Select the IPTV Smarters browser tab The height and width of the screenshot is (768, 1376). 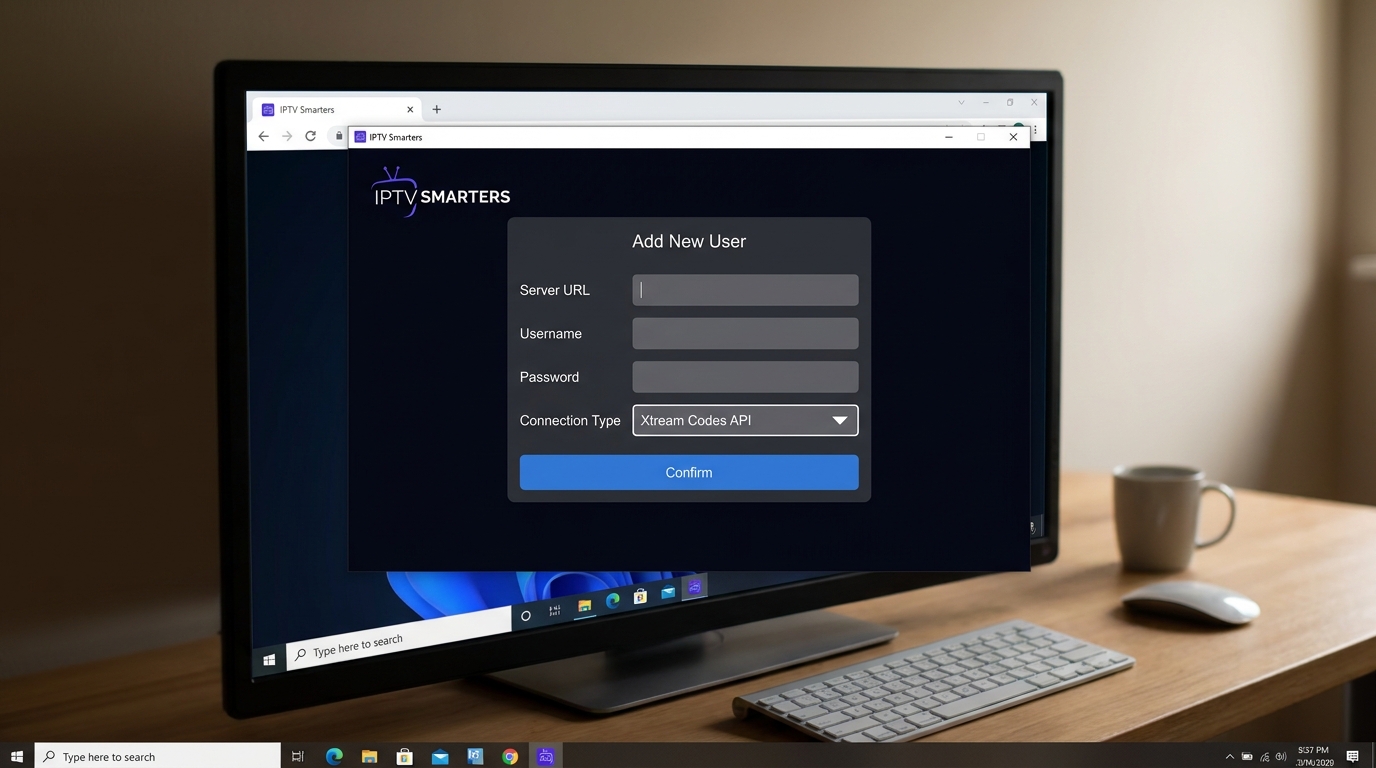click(x=335, y=109)
